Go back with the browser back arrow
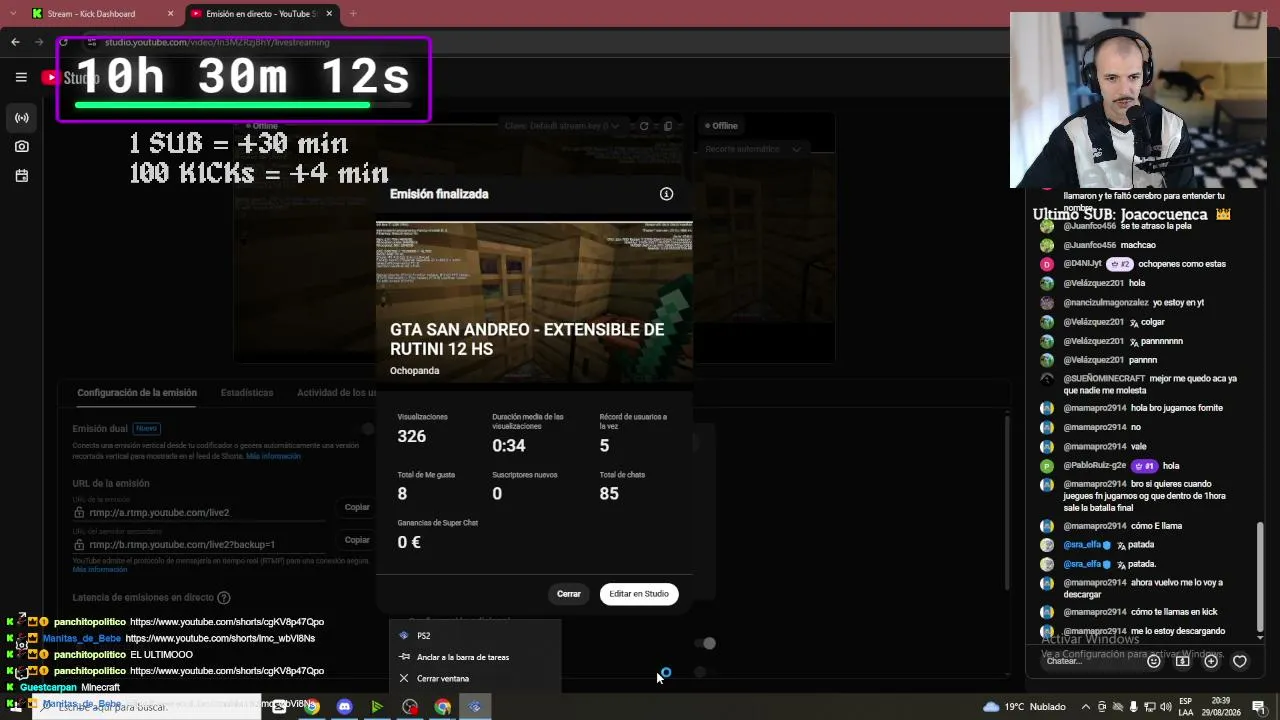This screenshot has height=720, width=1280. 15,42
